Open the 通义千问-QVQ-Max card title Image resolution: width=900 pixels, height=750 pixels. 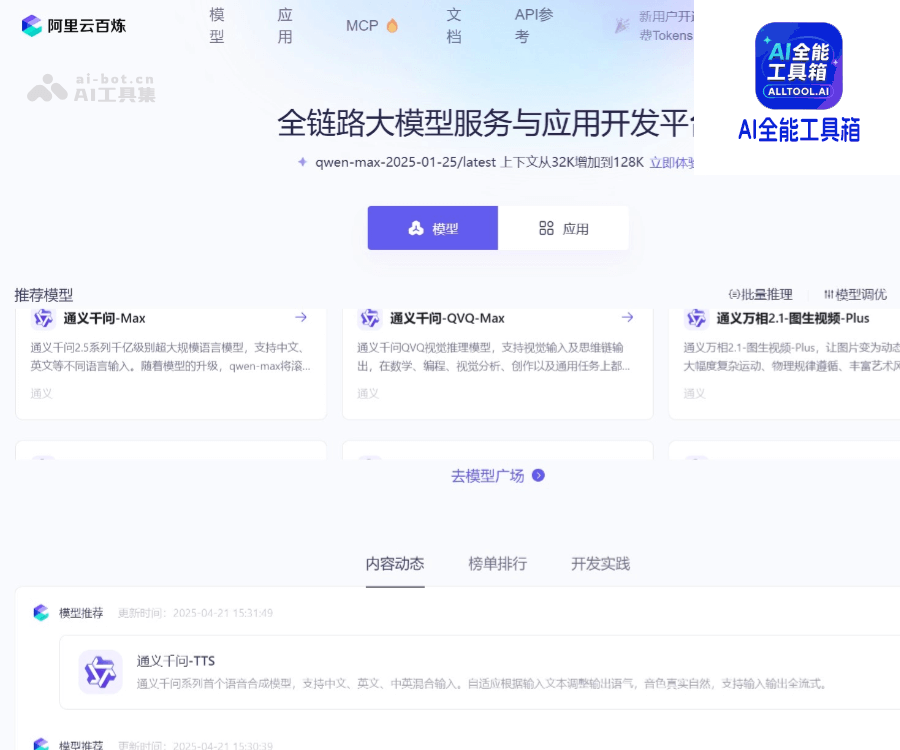447,318
